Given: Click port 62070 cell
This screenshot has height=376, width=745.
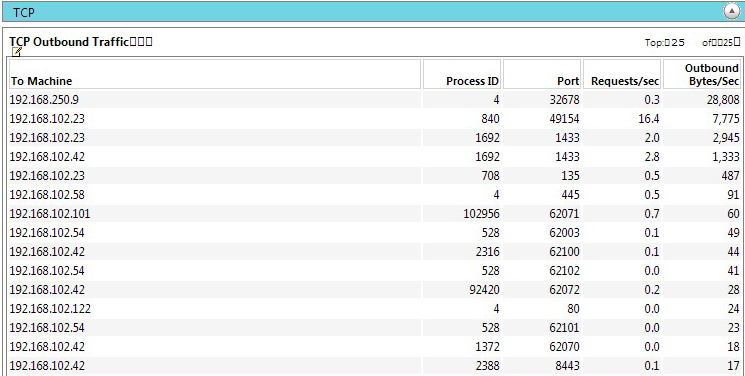Looking at the screenshot, I should click(564, 347).
